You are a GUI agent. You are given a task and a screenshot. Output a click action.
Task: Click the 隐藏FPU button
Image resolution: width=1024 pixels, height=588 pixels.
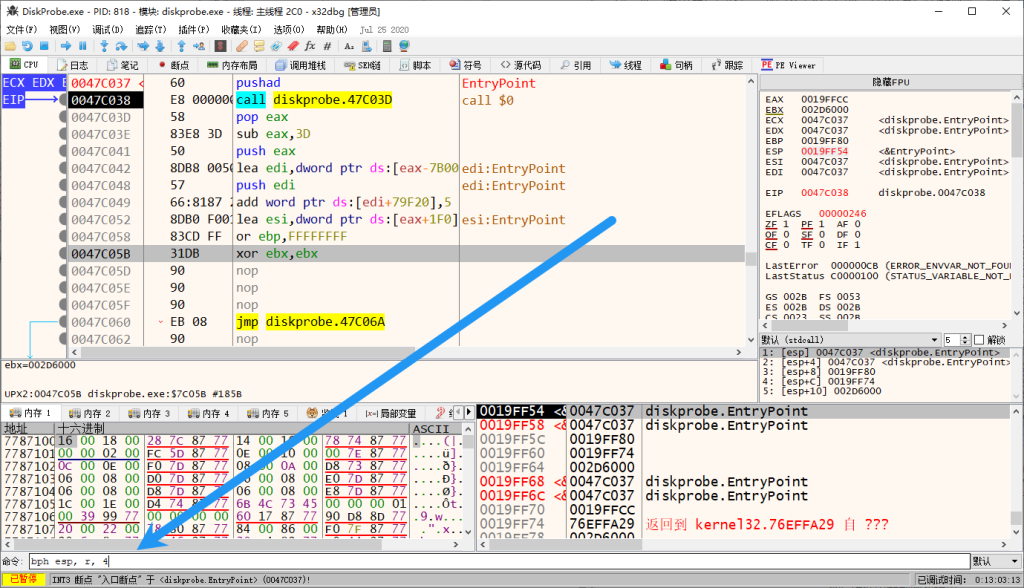[x=890, y=82]
